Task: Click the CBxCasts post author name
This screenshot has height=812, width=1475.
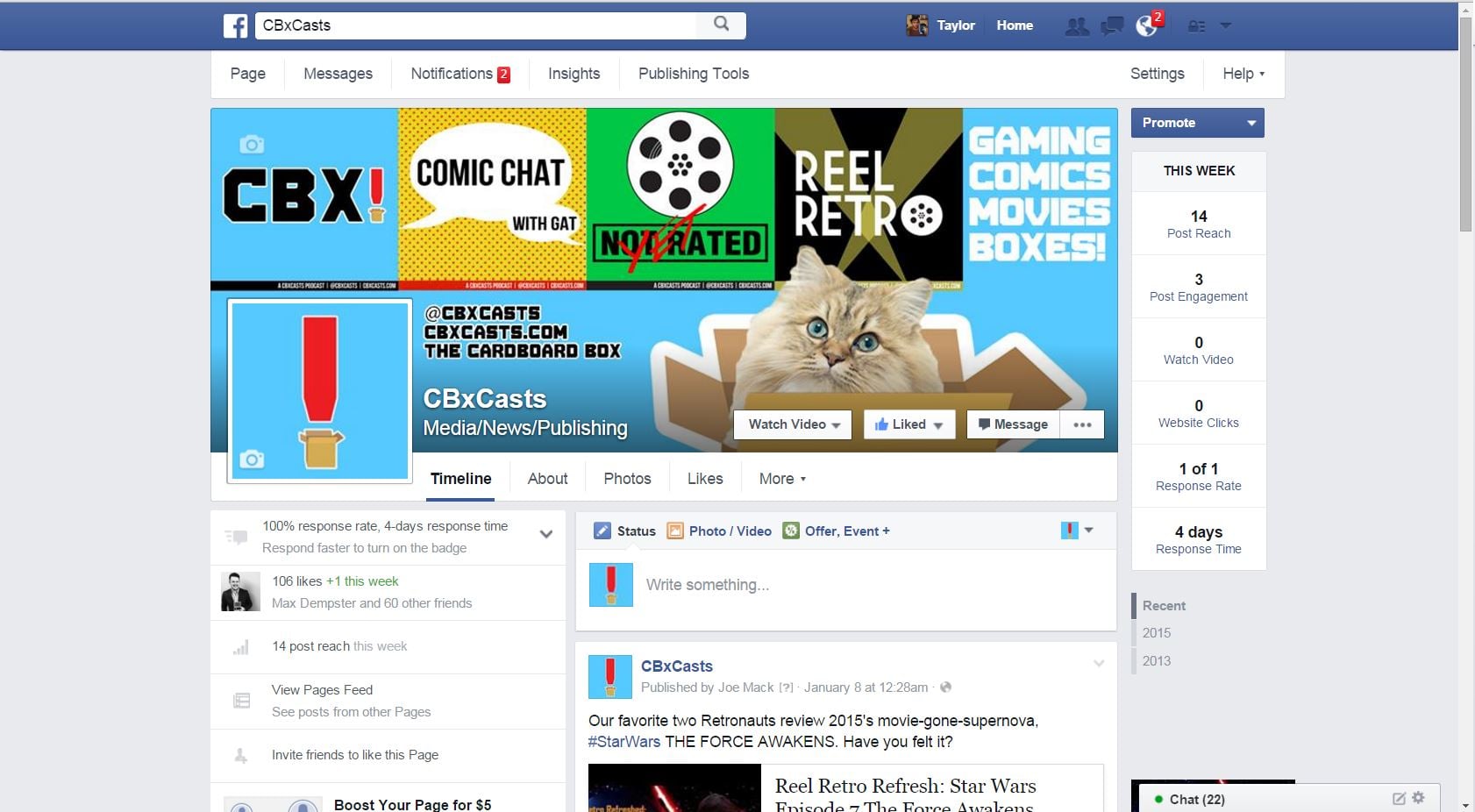Action: pos(676,666)
